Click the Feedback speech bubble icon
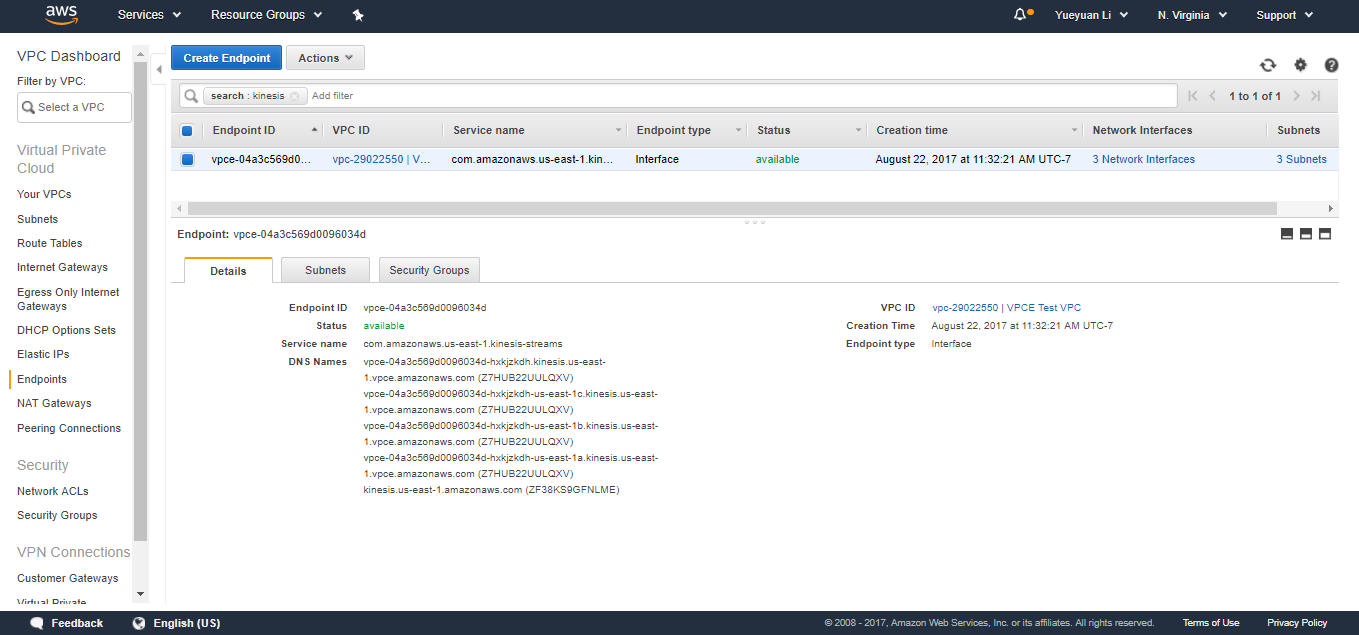This screenshot has width=1359, height=635. 37,623
